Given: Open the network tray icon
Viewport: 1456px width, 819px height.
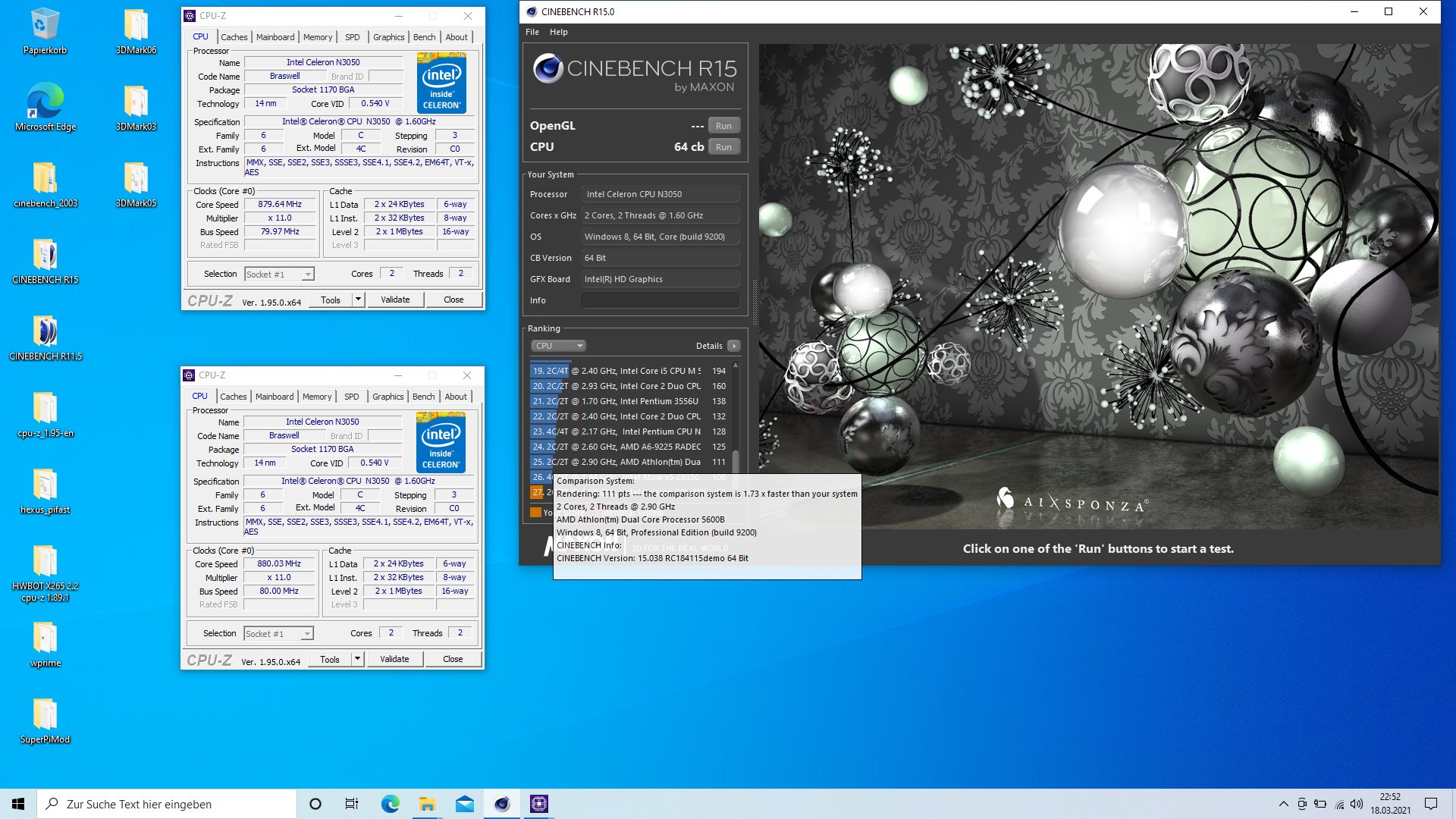Looking at the screenshot, I should coord(1339,804).
